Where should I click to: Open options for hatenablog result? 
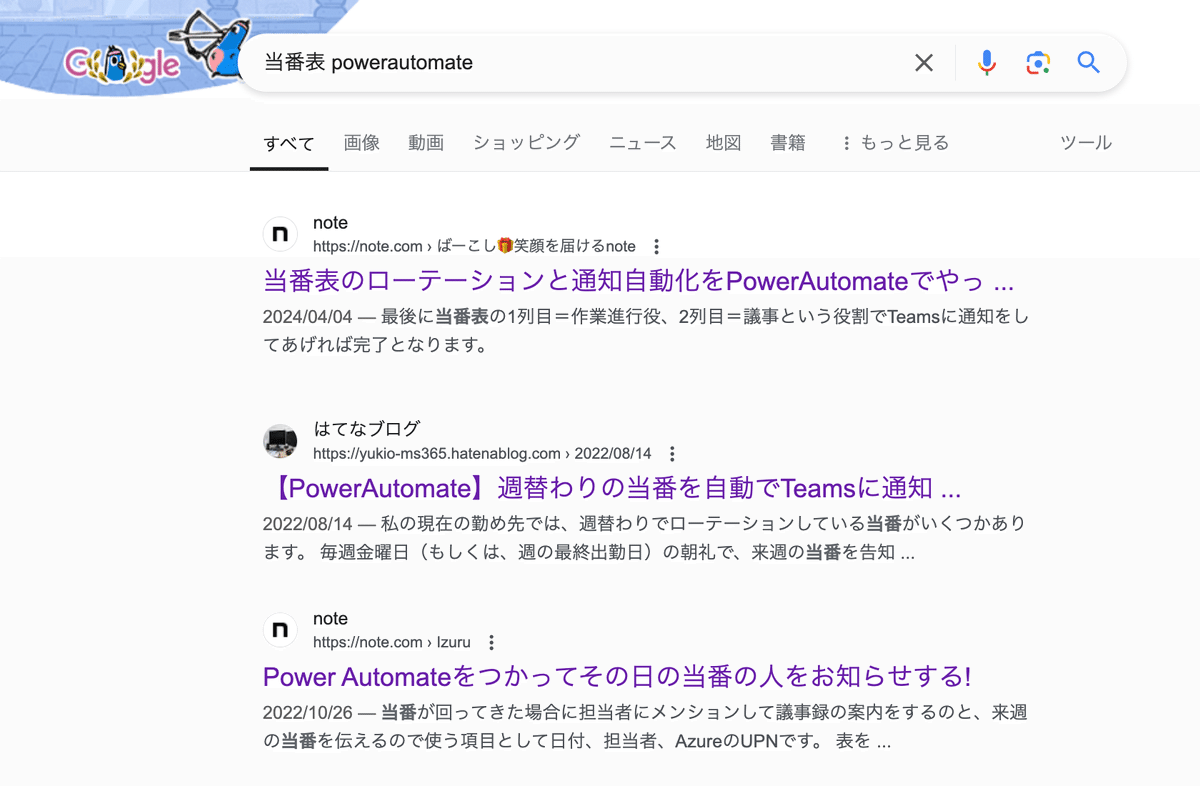coord(672,454)
